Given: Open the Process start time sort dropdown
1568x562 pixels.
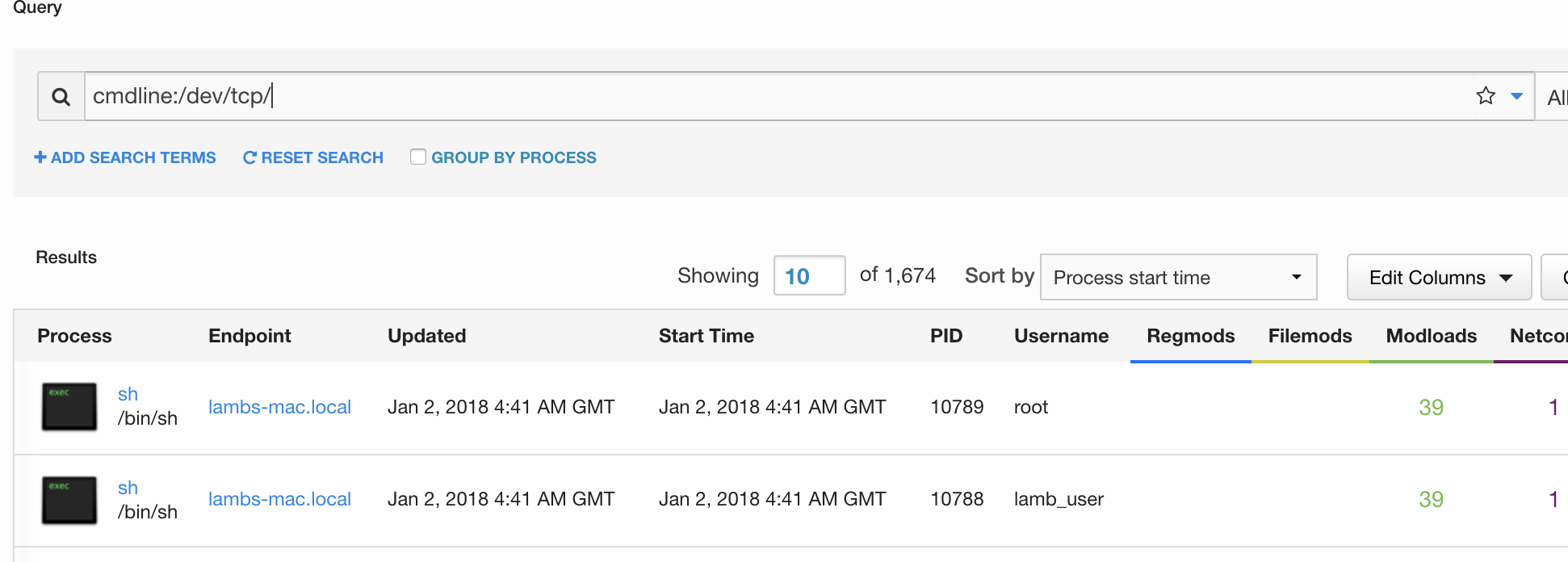Looking at the screenshot, I should (1178, 277).
